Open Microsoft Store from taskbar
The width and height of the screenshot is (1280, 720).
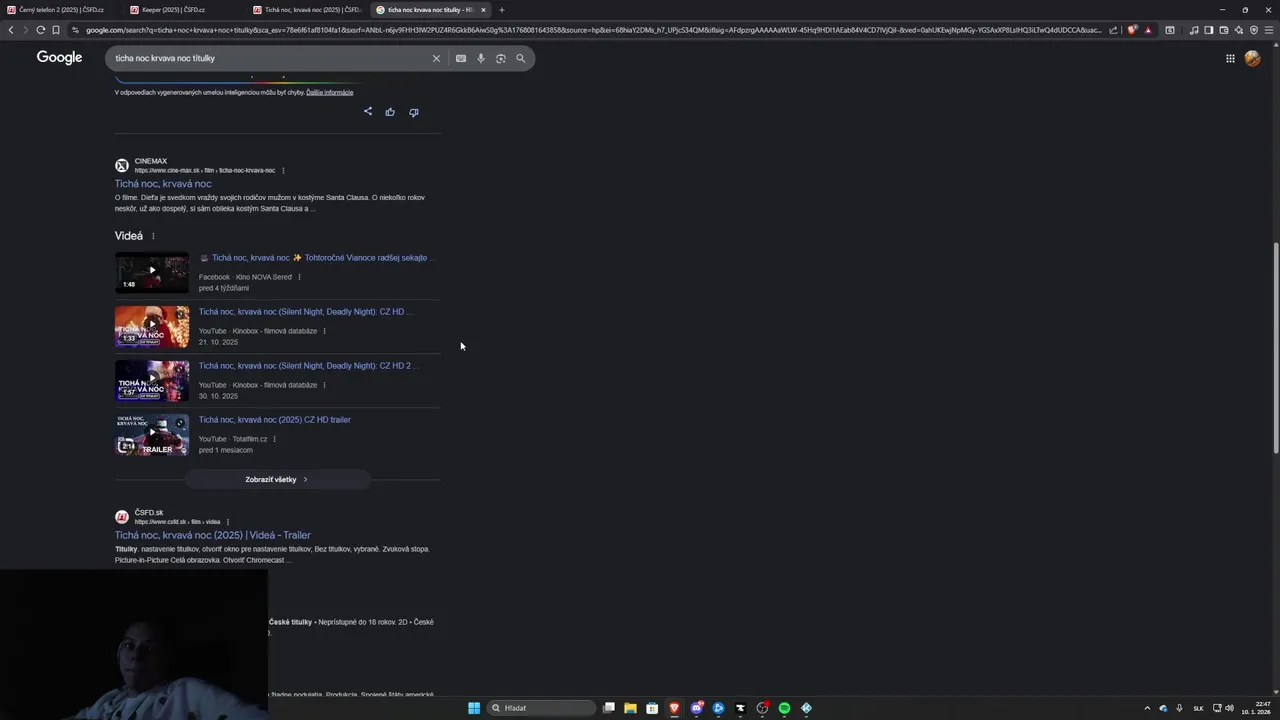point(652,708)
